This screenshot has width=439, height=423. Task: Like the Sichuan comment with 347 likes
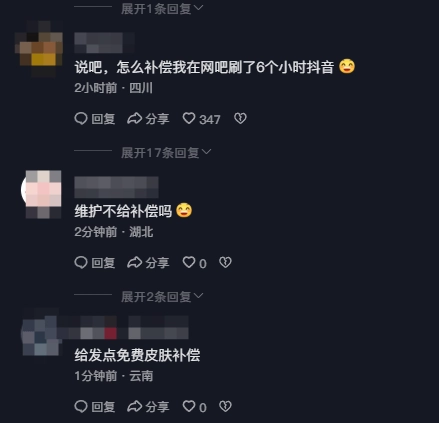pyautogui.click(x=189, y=118)
